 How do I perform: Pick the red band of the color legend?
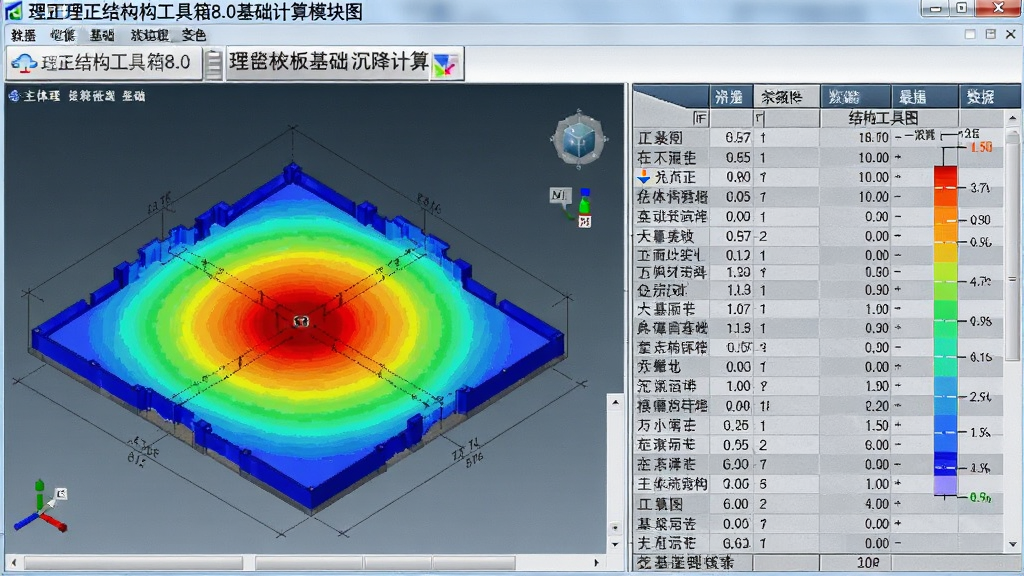pyautogui.click(x=945, y=177)
